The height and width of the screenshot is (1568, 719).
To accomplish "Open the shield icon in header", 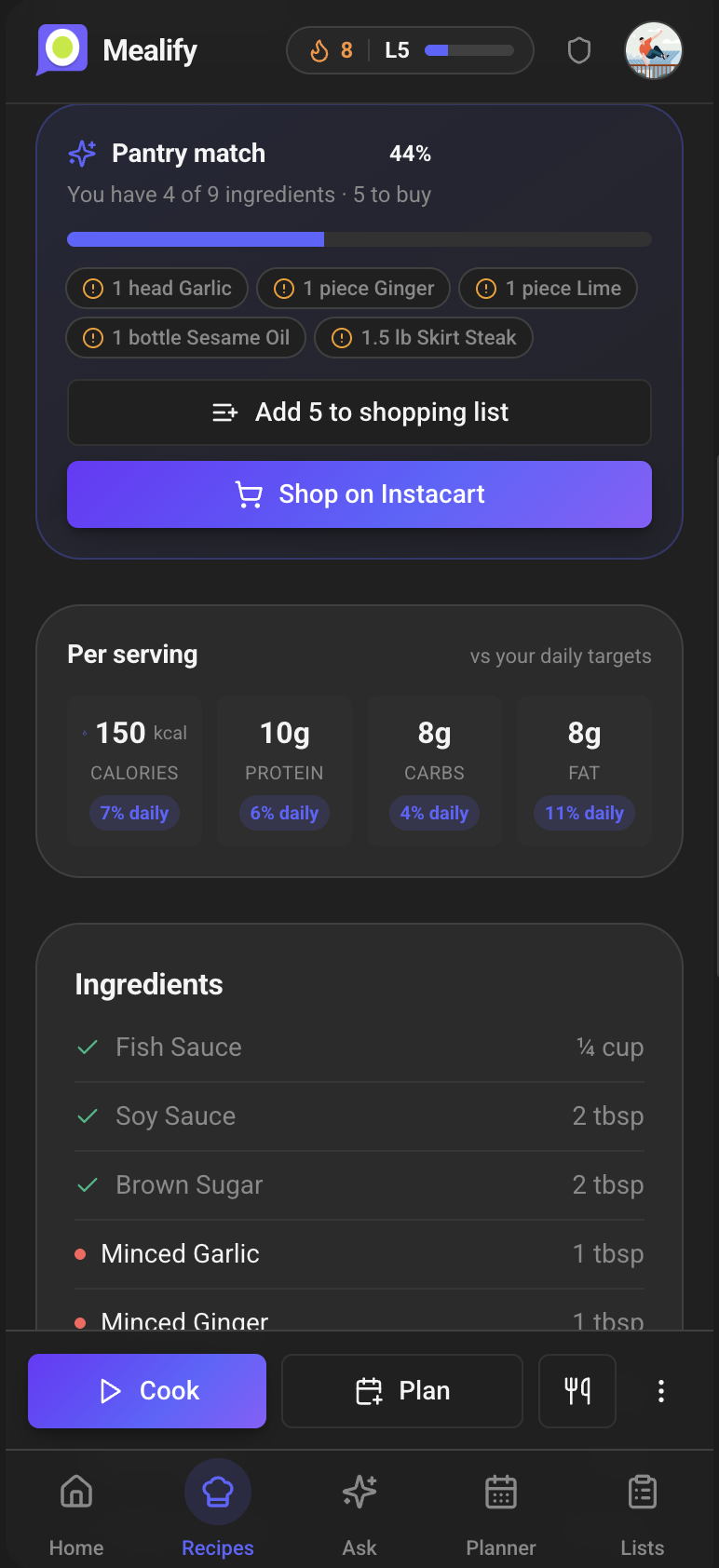I will [x=579, y=50].
